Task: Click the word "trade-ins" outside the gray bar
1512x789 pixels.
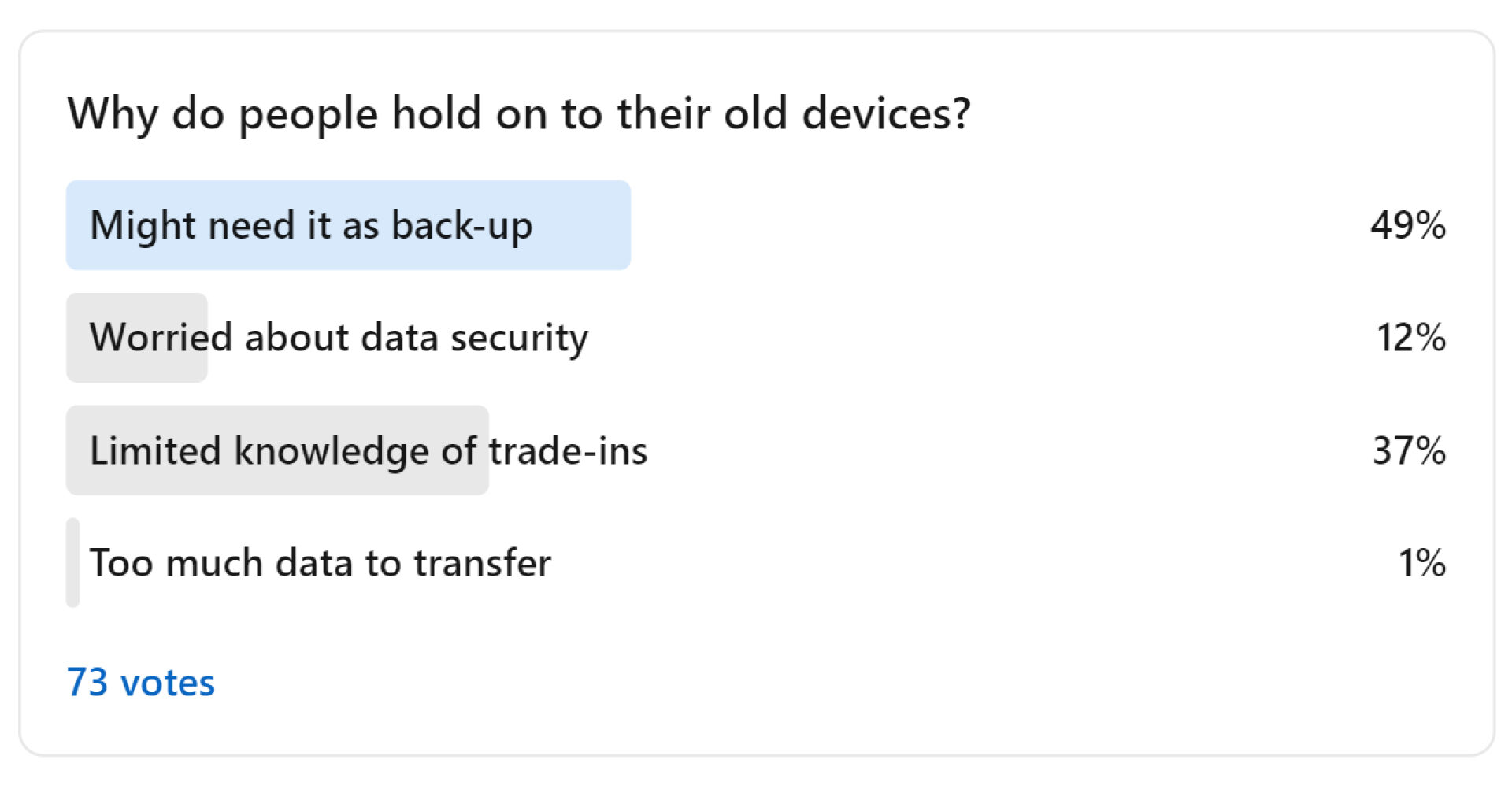Action: click(568, 450)
